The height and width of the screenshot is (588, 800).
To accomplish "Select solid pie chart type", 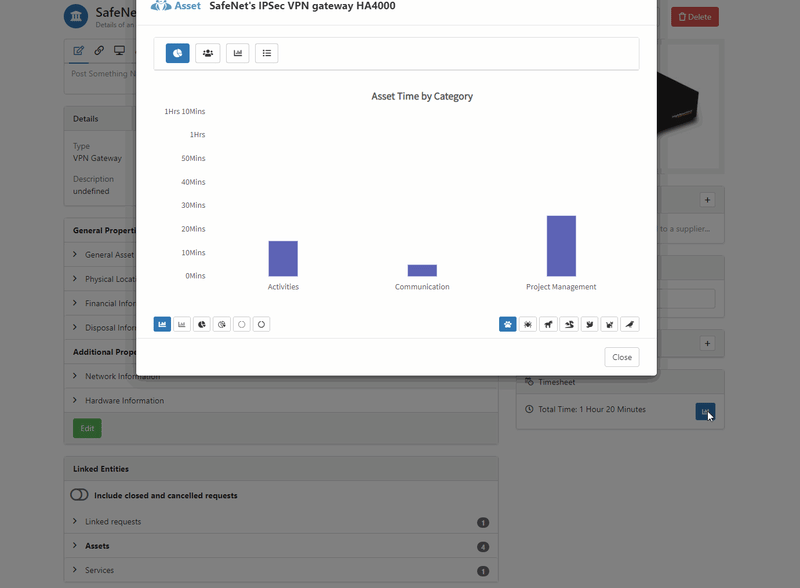I will [x=202, y=324].
